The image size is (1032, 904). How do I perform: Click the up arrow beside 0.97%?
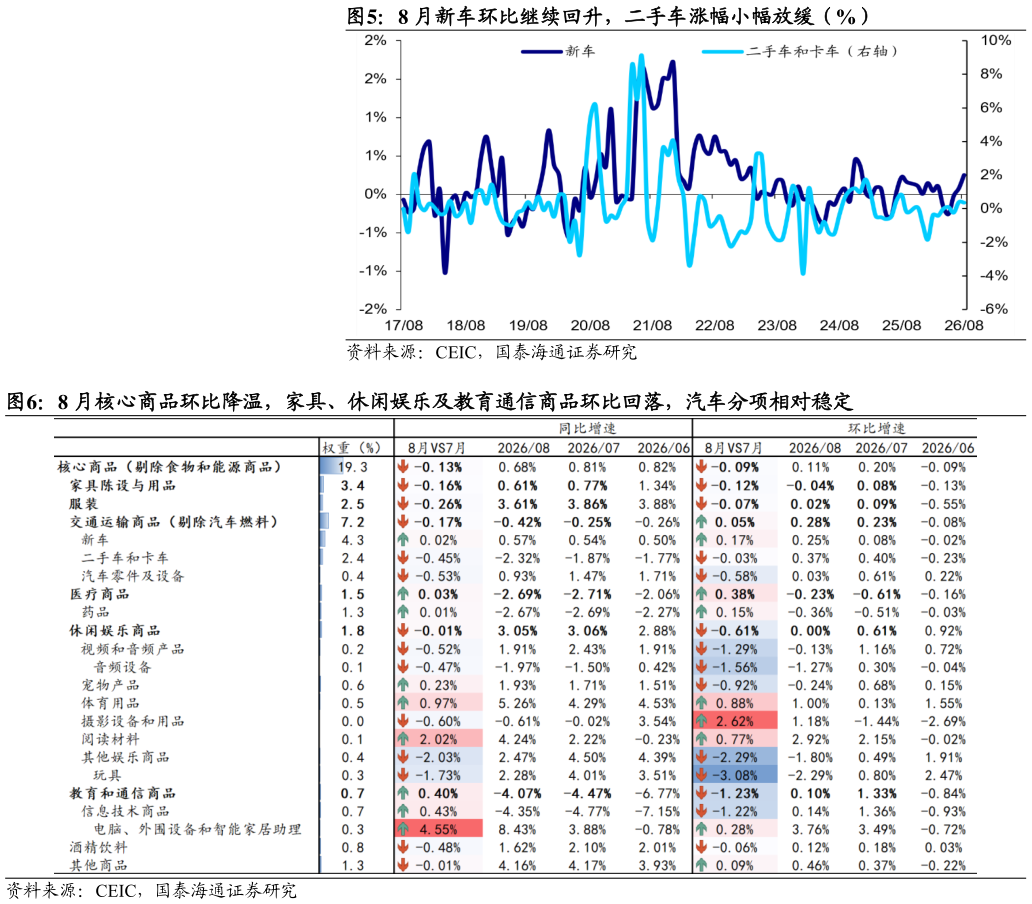coord(403,703)
